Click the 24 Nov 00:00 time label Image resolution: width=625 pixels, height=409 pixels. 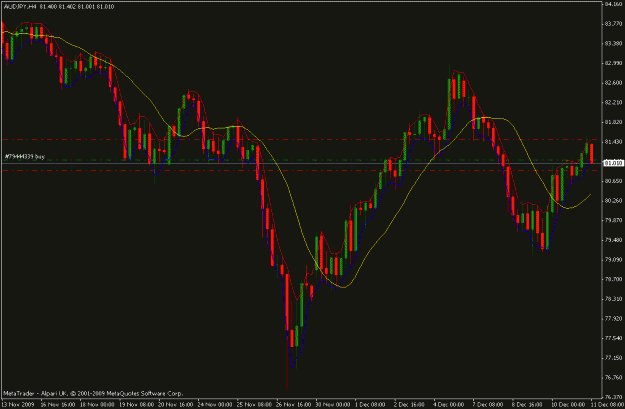pos(215,404)
